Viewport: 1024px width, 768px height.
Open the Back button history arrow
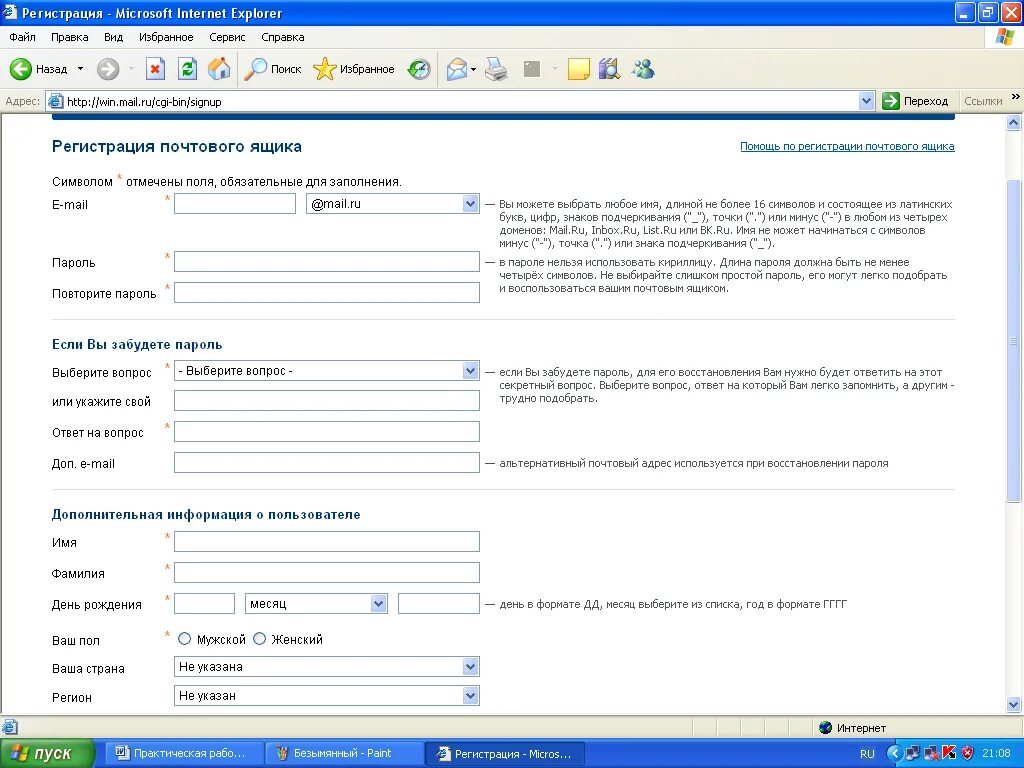click(80, 69)
